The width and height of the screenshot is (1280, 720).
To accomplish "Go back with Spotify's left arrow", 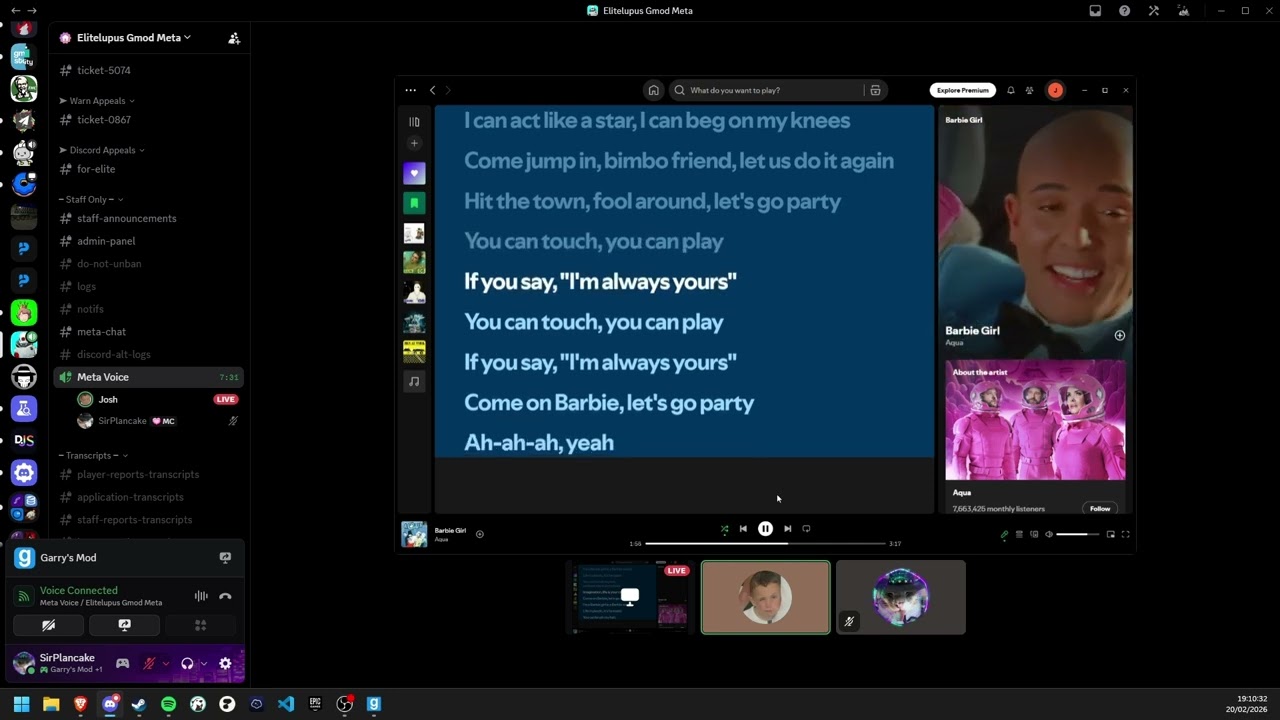I will coord(433,90).
